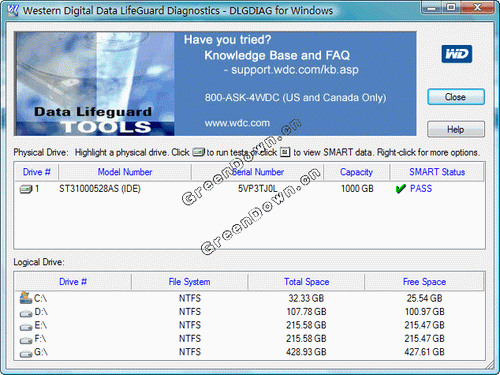The height and width of the screenshot is (375, 500).
Task: Select the F:\ drive icon
Action: point(26,340)
